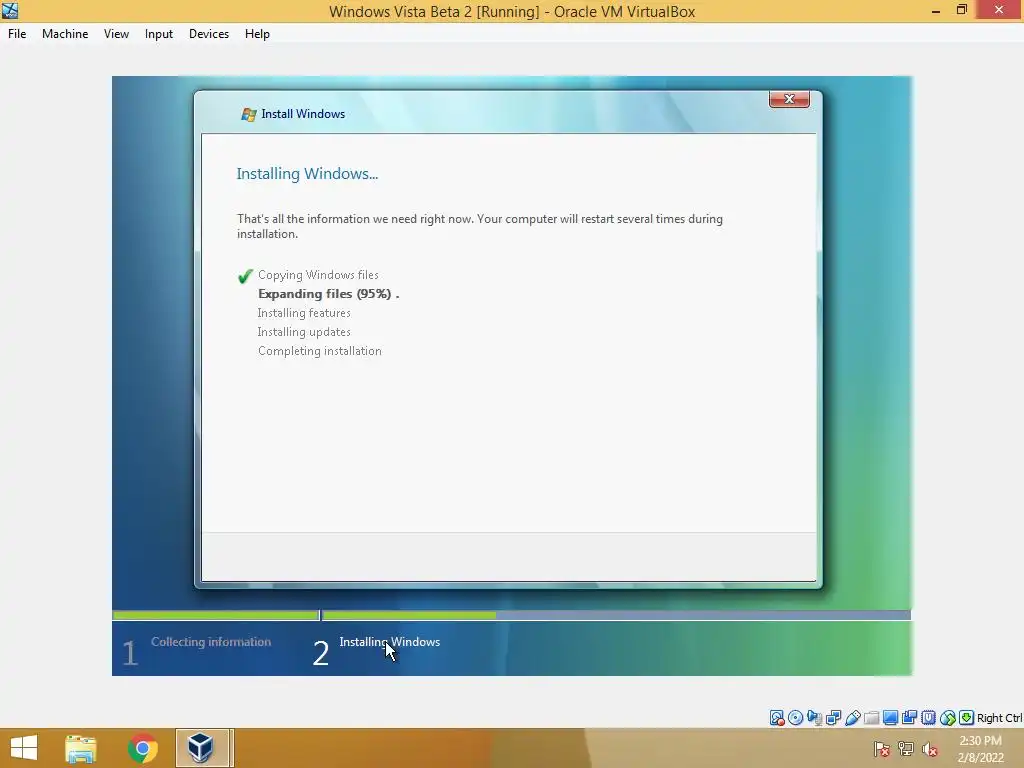Screen dimensions: 1024x768
Task: Click the recording status icon
Action: tap(909, 718)
